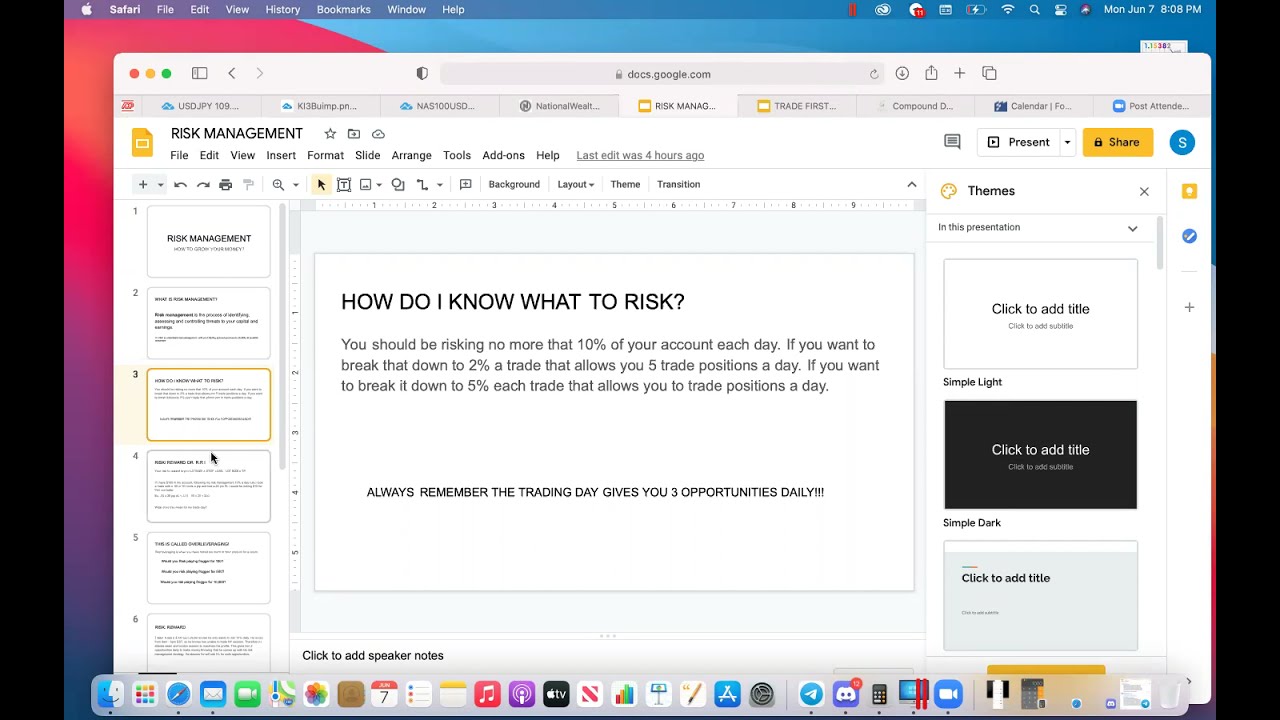The height and width of the screenshot is (720, 1280).
Task: Click the Theme button
Action: click(x=625, y=184)
